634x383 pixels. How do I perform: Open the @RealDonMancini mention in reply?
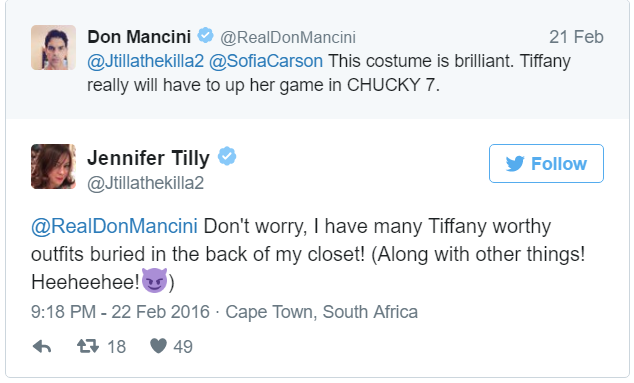[x=114, y=226]
